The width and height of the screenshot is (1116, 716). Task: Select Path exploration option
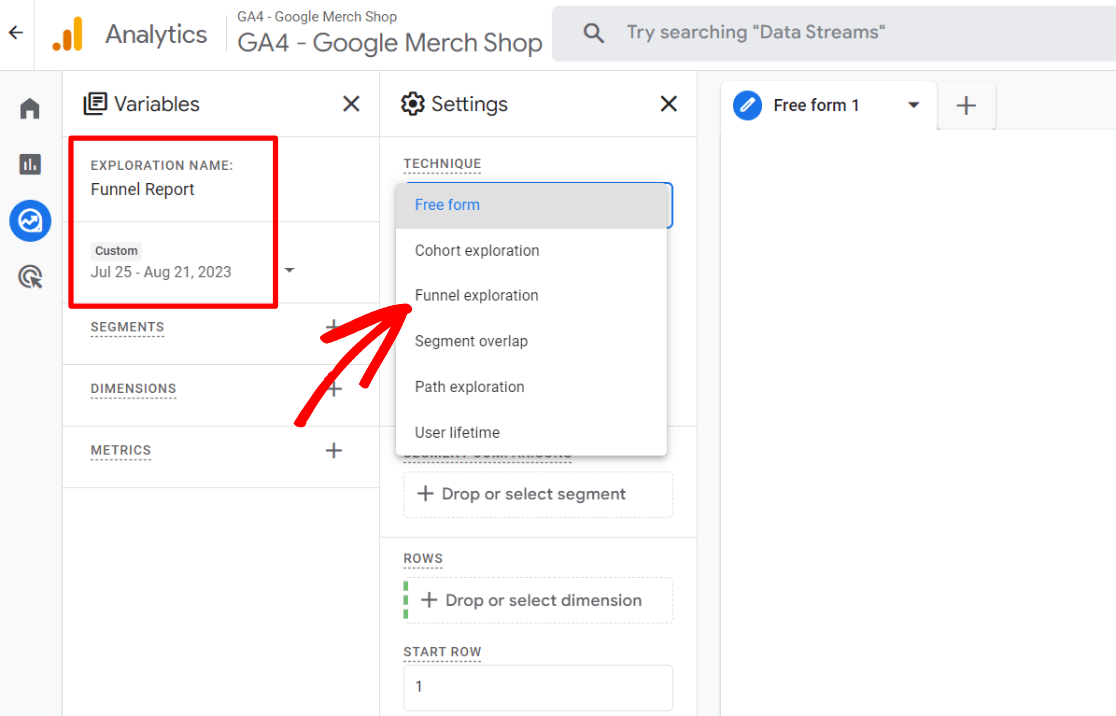point(469,387)
